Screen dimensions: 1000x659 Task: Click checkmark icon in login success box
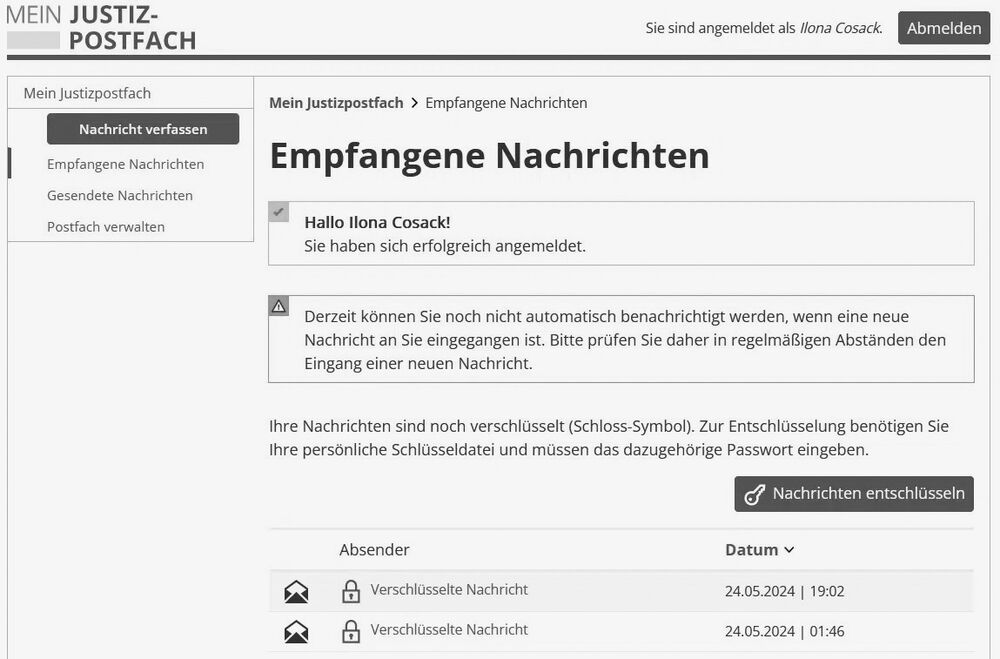pyautogui.click(x=279, y=212)
